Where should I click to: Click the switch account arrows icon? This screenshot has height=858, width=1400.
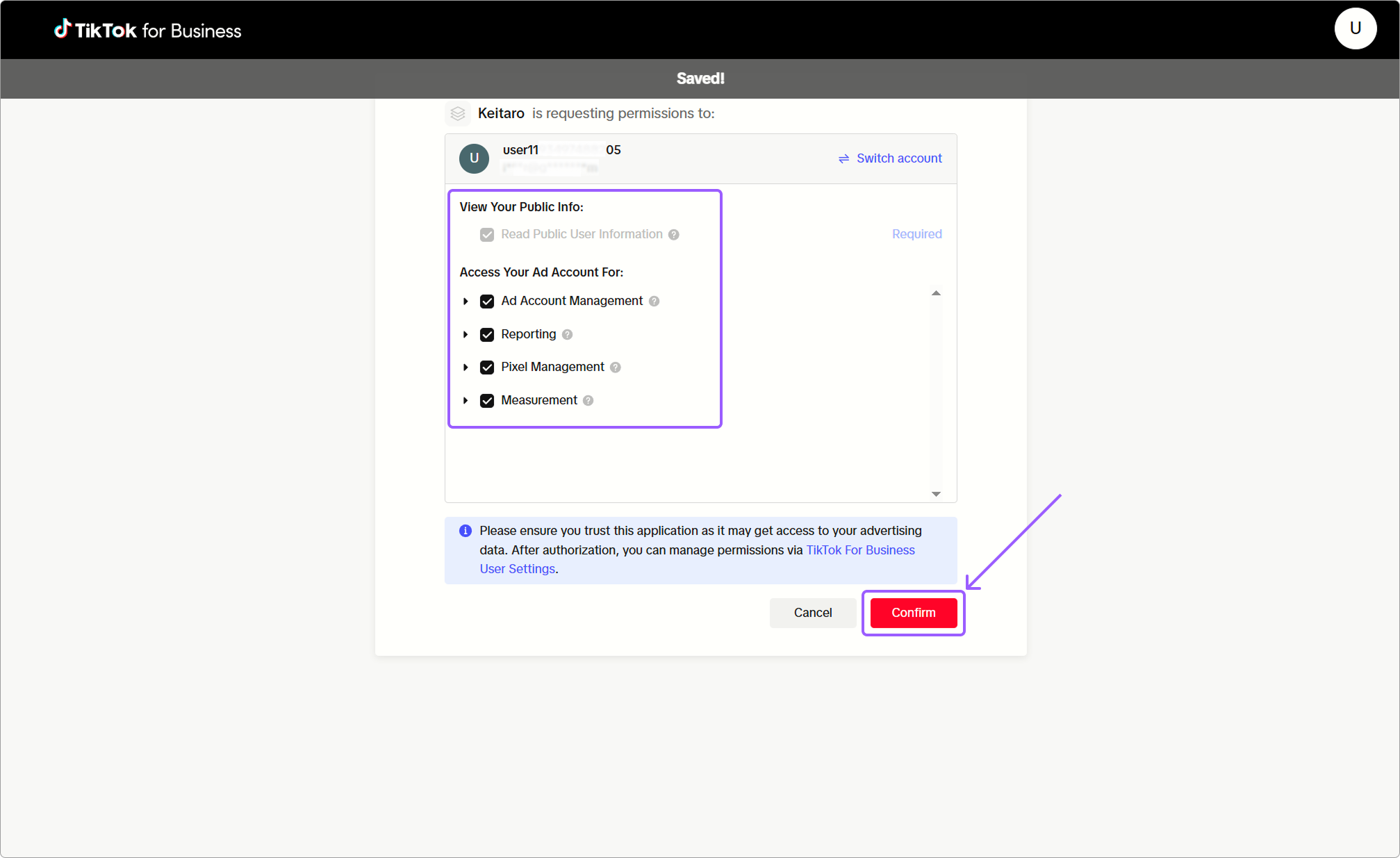point(843,159)
